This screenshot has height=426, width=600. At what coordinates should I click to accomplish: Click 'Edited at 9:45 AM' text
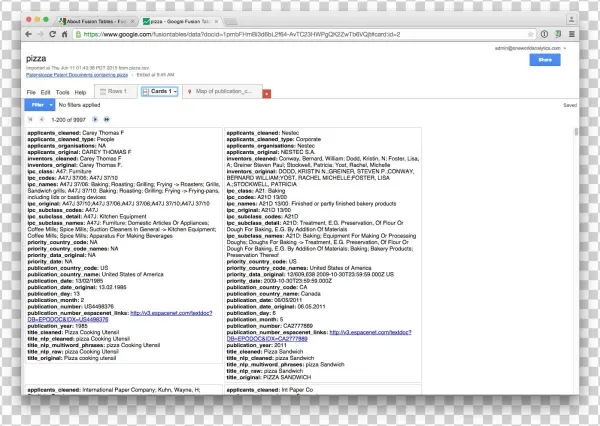click(155, 75)
